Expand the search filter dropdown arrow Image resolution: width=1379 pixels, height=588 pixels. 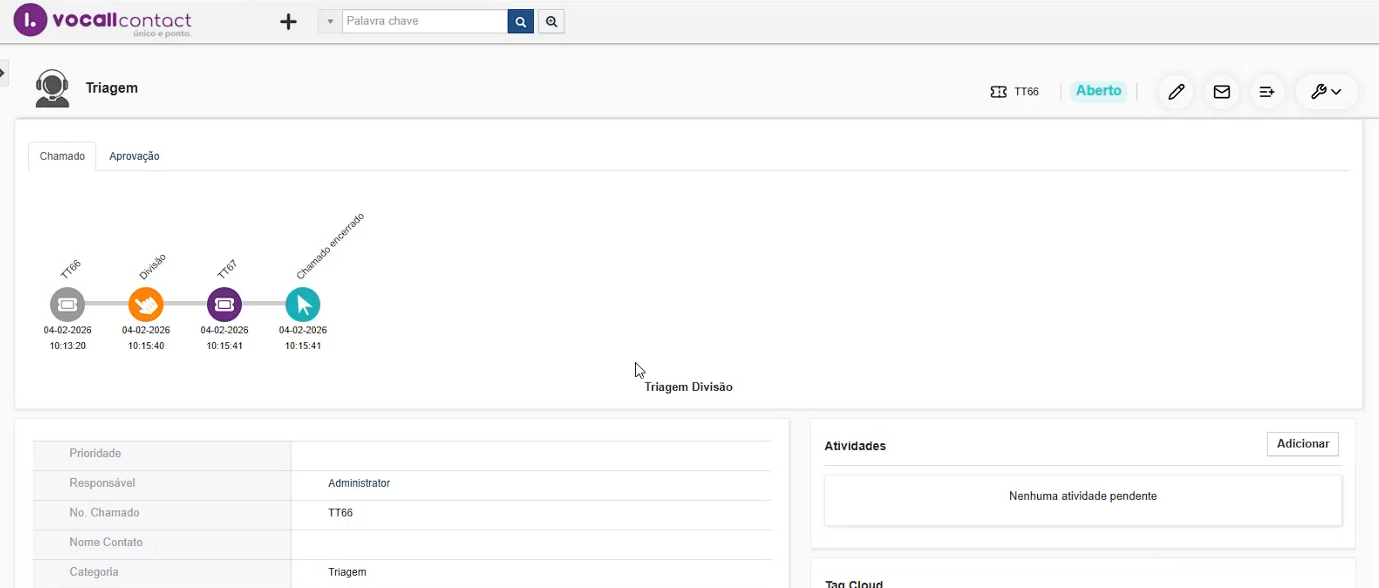[330, 22]
